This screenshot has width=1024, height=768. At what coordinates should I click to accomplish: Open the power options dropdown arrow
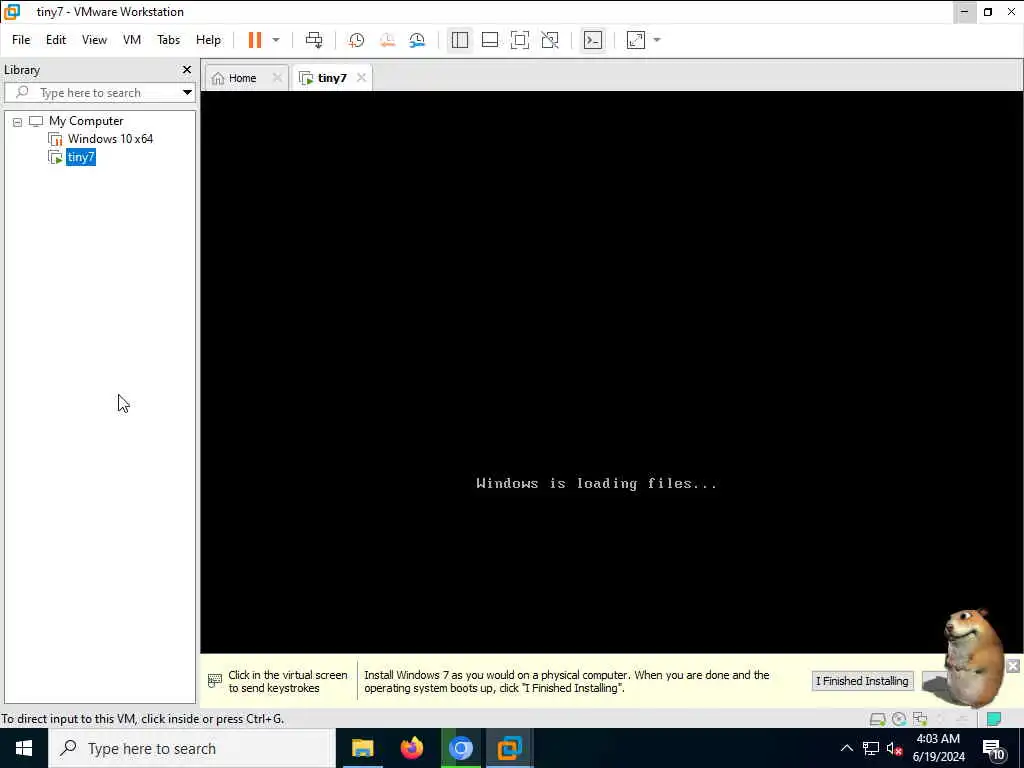pyautogui.click(x=276, y=40)
